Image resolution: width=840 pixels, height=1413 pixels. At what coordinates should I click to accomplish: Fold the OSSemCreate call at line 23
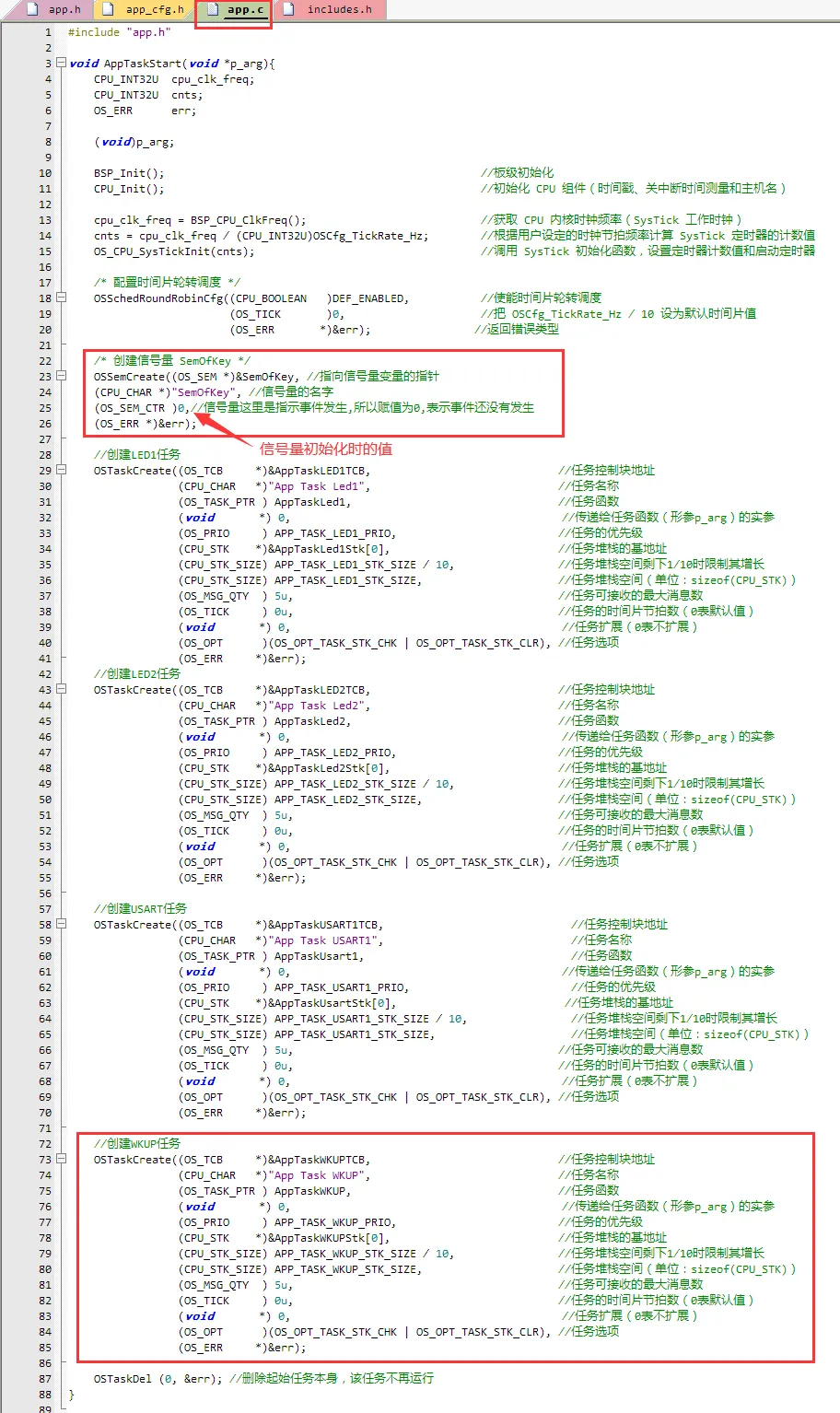[62, 376]
